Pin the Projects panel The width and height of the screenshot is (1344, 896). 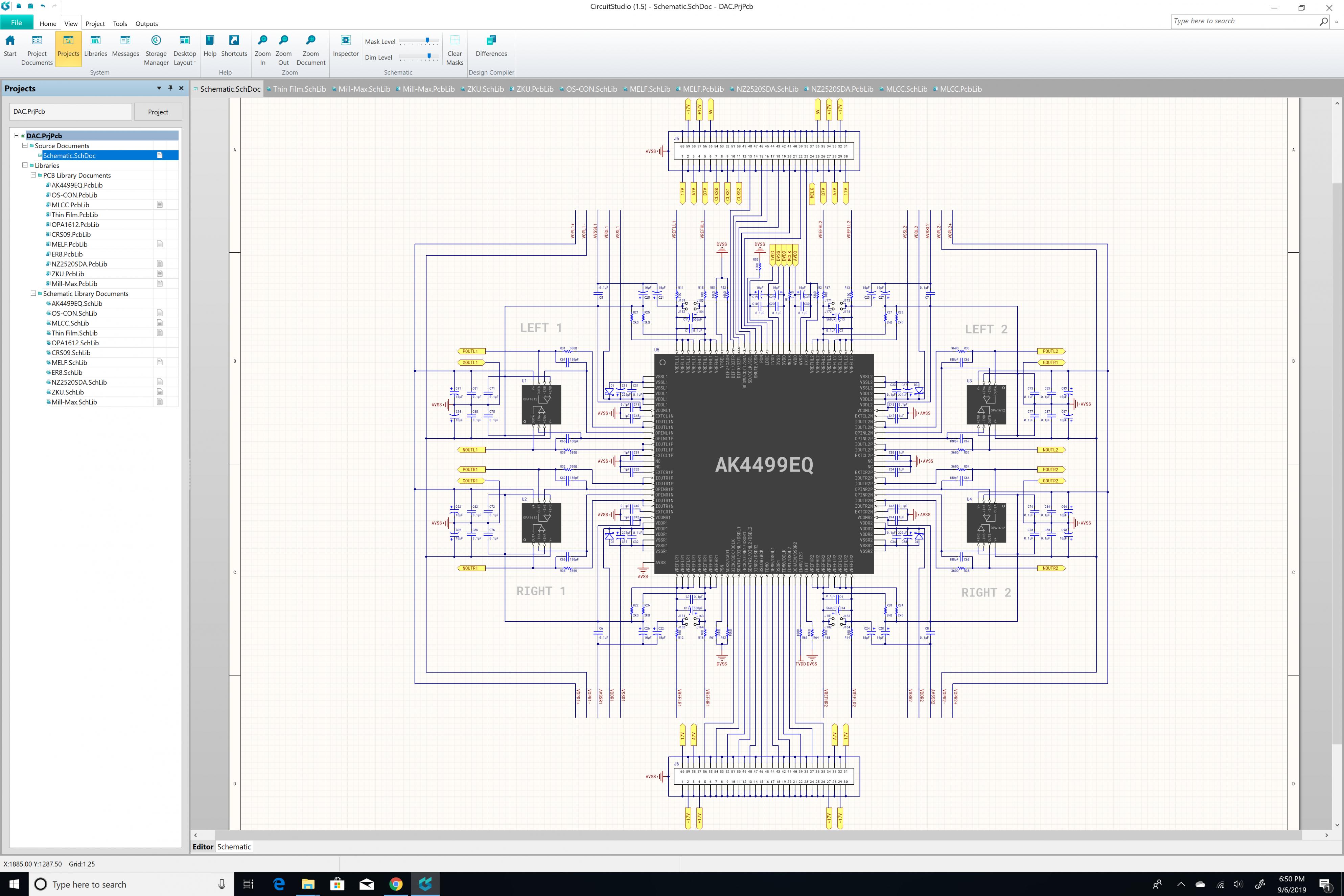tap(170, 88)
